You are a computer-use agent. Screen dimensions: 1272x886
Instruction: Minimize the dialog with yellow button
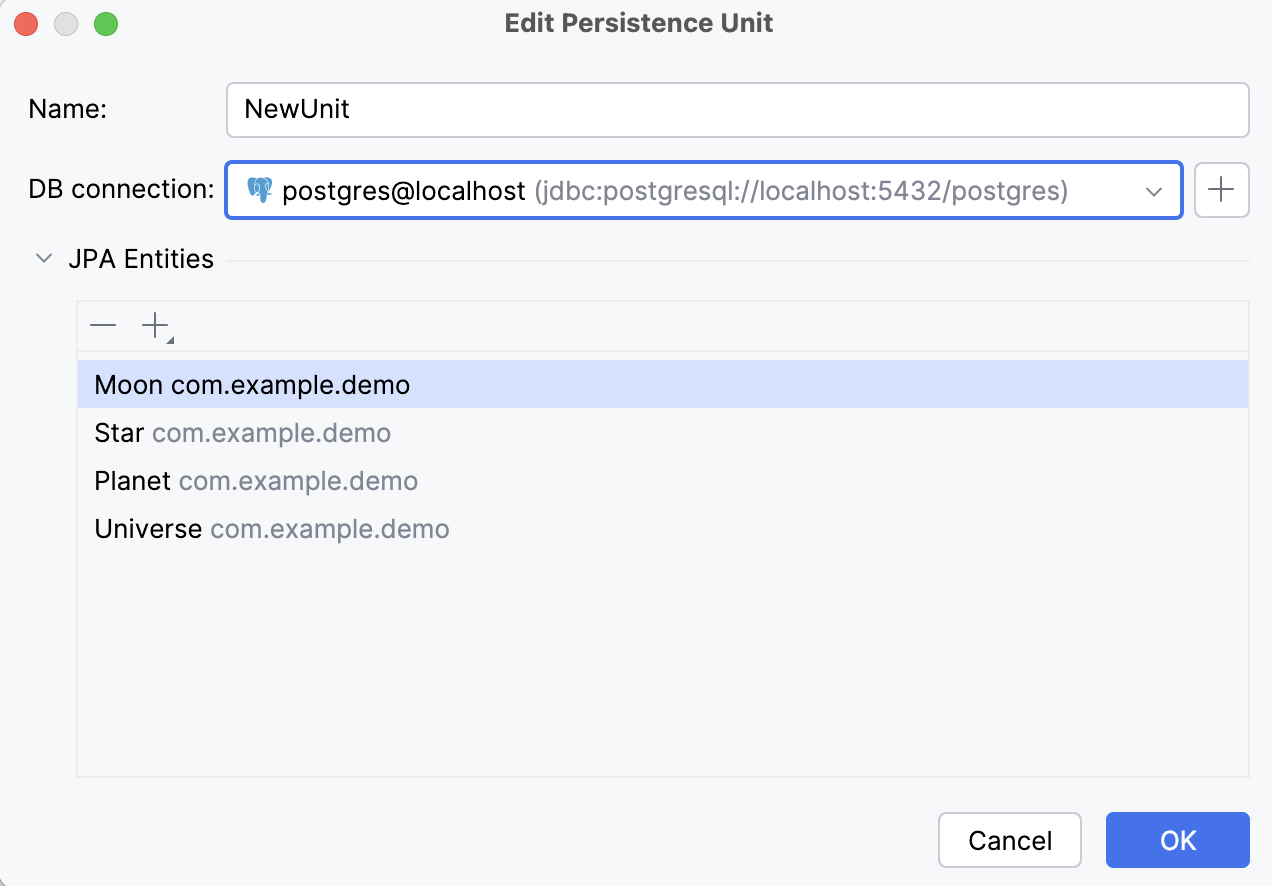(66, 24)
